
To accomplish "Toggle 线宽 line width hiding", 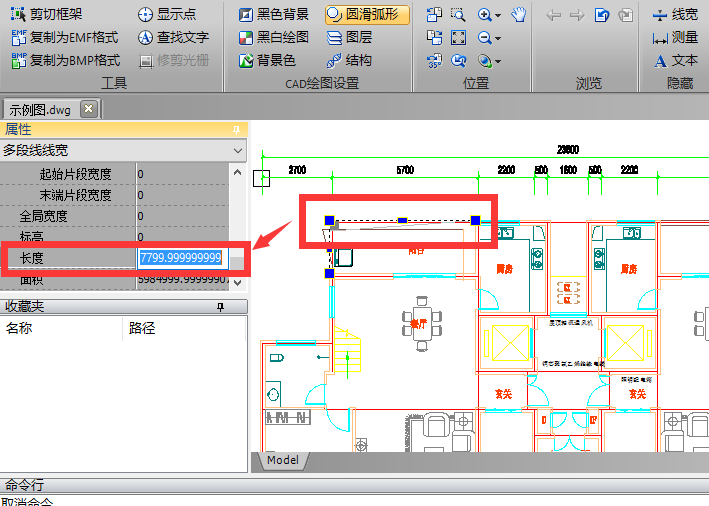I will pos(676,14).
